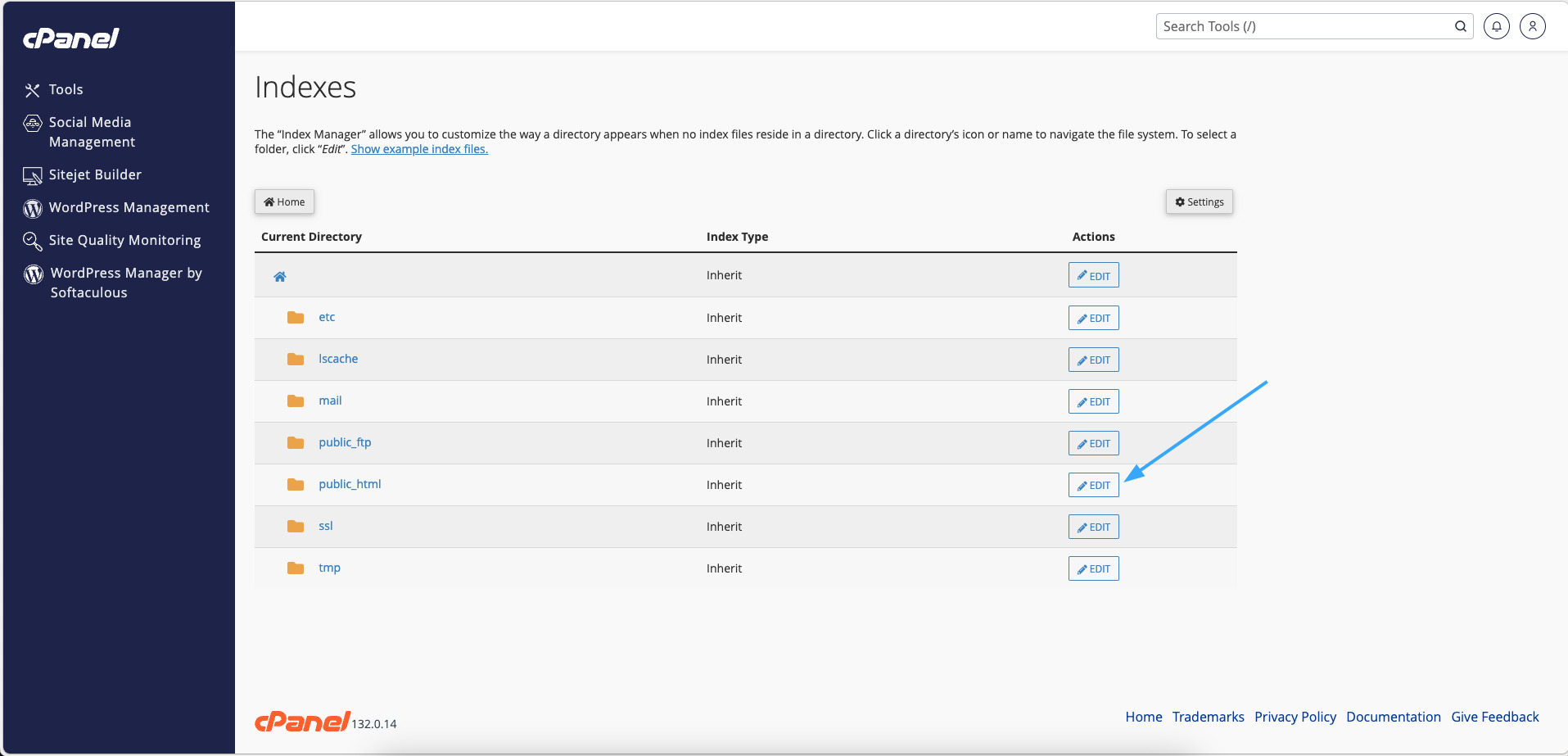Click the cPanel logo in the sidebar

tap(71, 38)
